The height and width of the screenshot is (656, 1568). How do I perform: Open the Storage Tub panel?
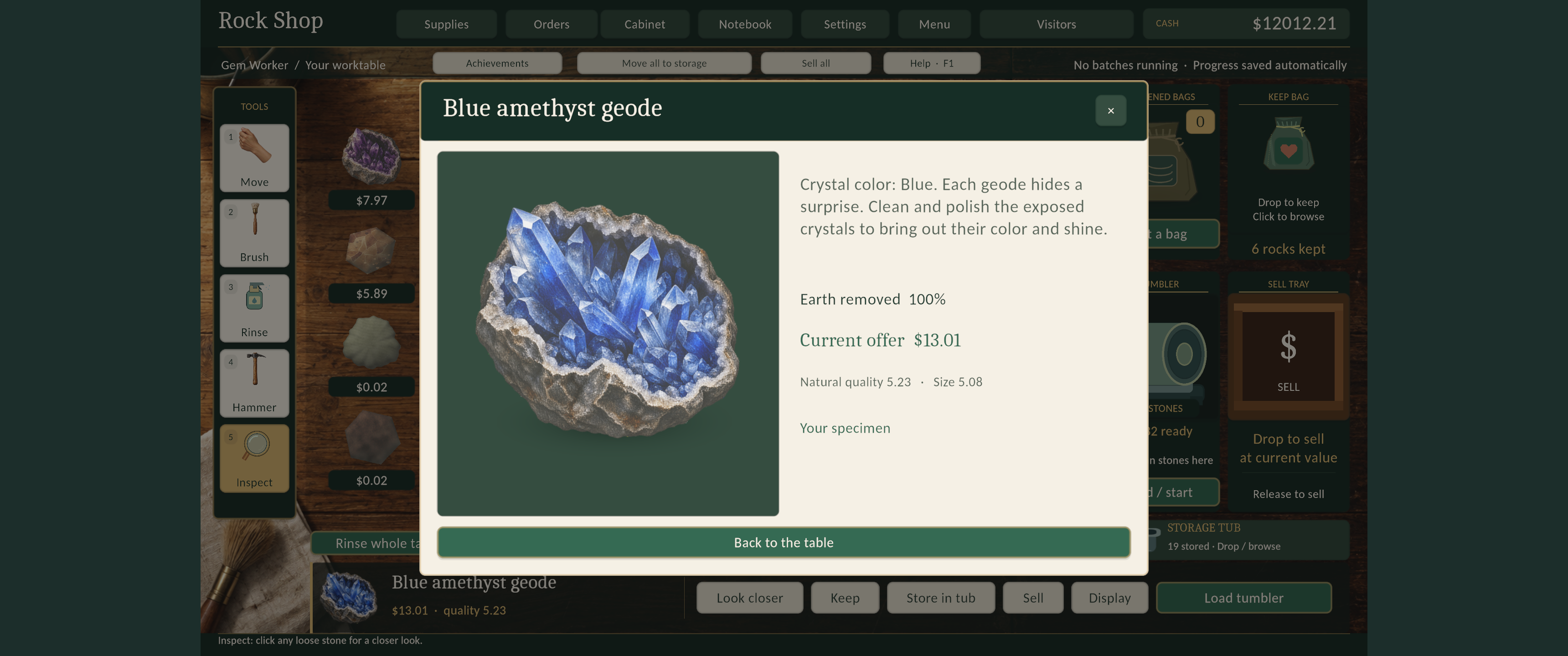click(1248, 539)
